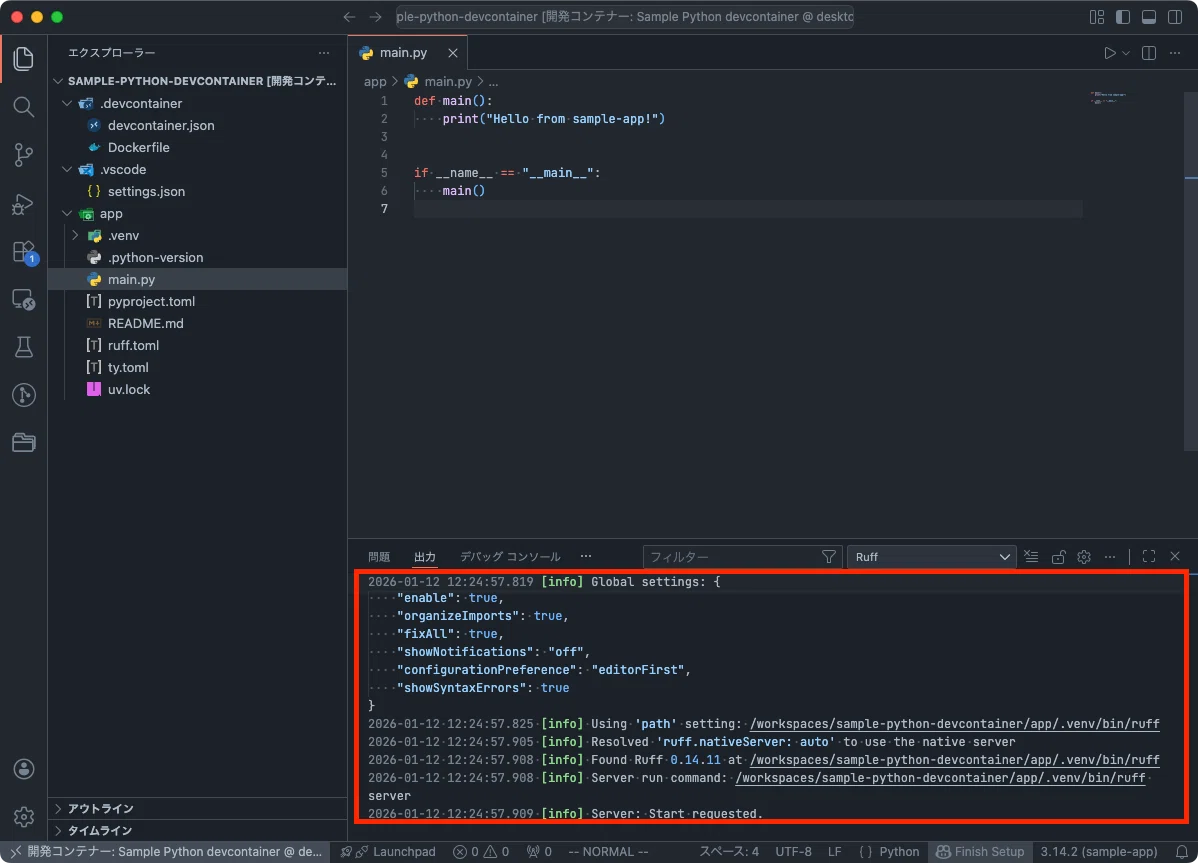Open the Explorer view in activity bar
The width and height of the screenshot is (1198, 863).
[24, 59]
